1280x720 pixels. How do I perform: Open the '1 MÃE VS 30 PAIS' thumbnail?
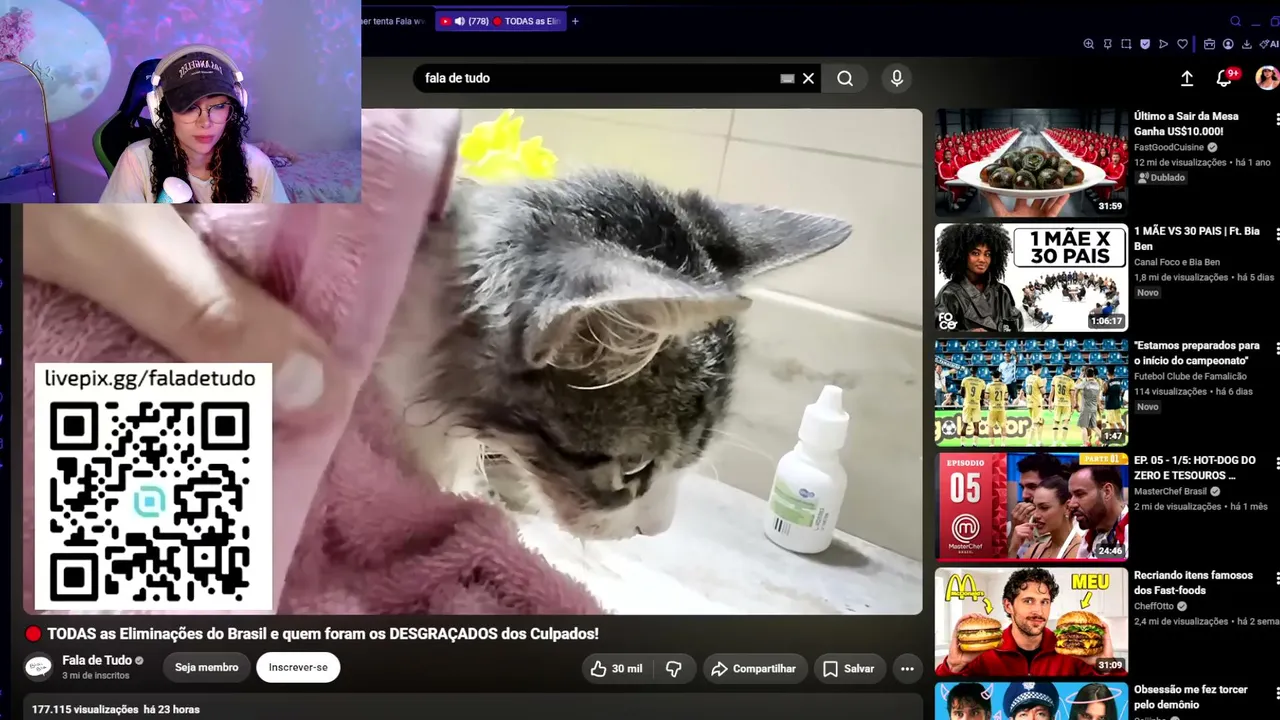(x=1031, y=277)
